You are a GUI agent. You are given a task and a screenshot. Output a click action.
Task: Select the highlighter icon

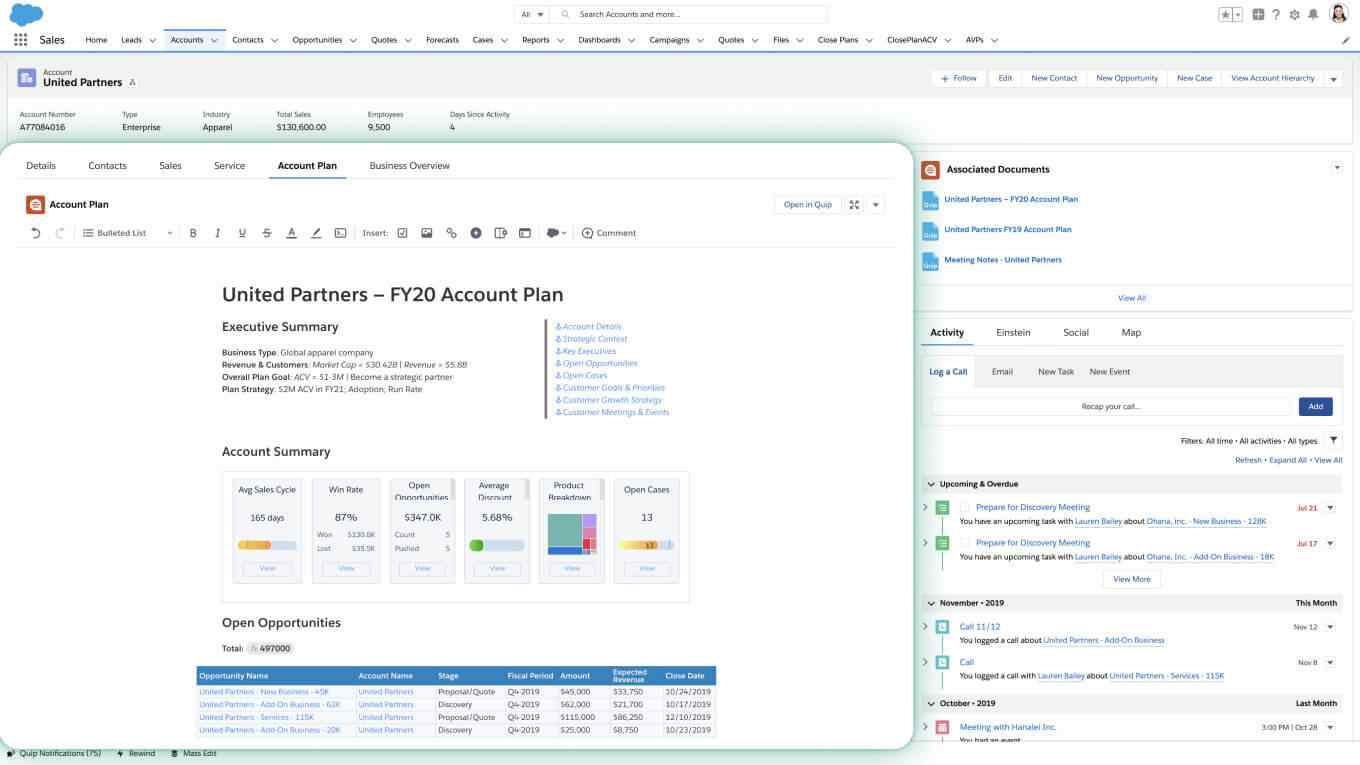[316, 233]
